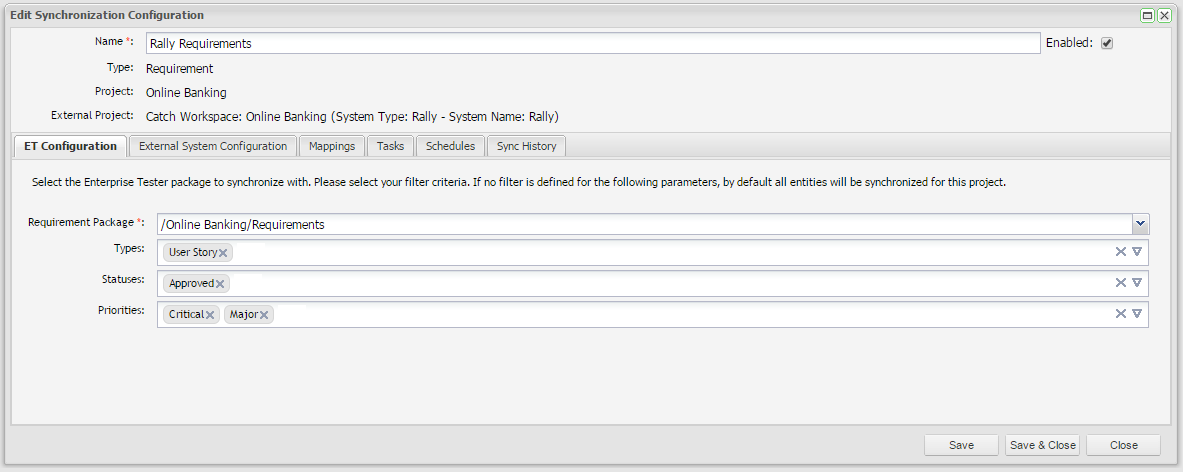
Task: Clear all selected Types with X icon
Action: click(1121, 252)
